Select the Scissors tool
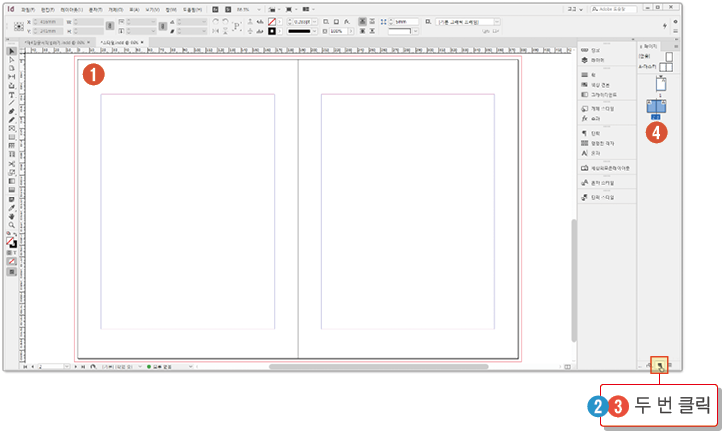 (x=12, y=164)
